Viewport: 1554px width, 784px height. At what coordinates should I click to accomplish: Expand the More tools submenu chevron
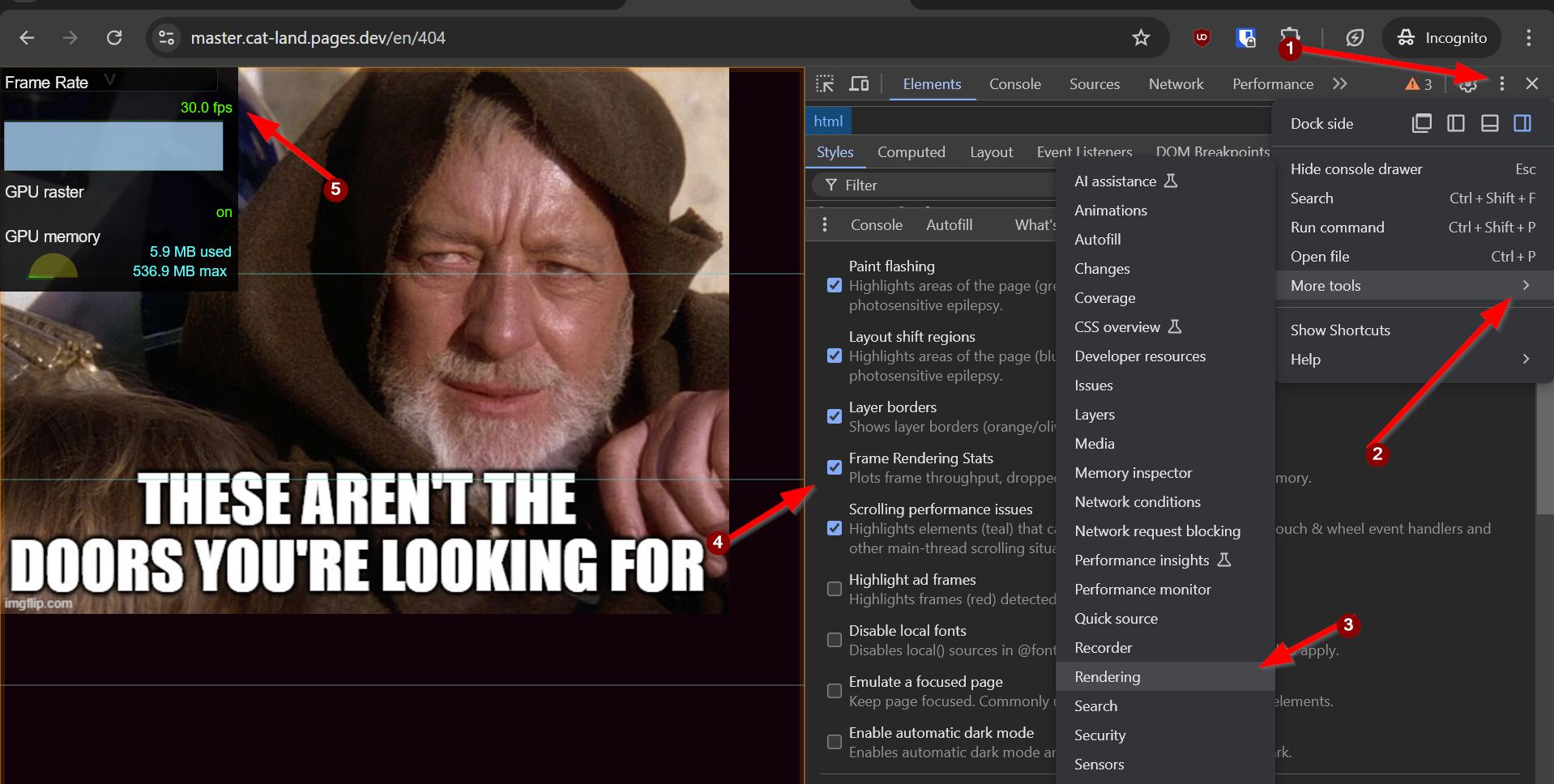click(1526, 285)
